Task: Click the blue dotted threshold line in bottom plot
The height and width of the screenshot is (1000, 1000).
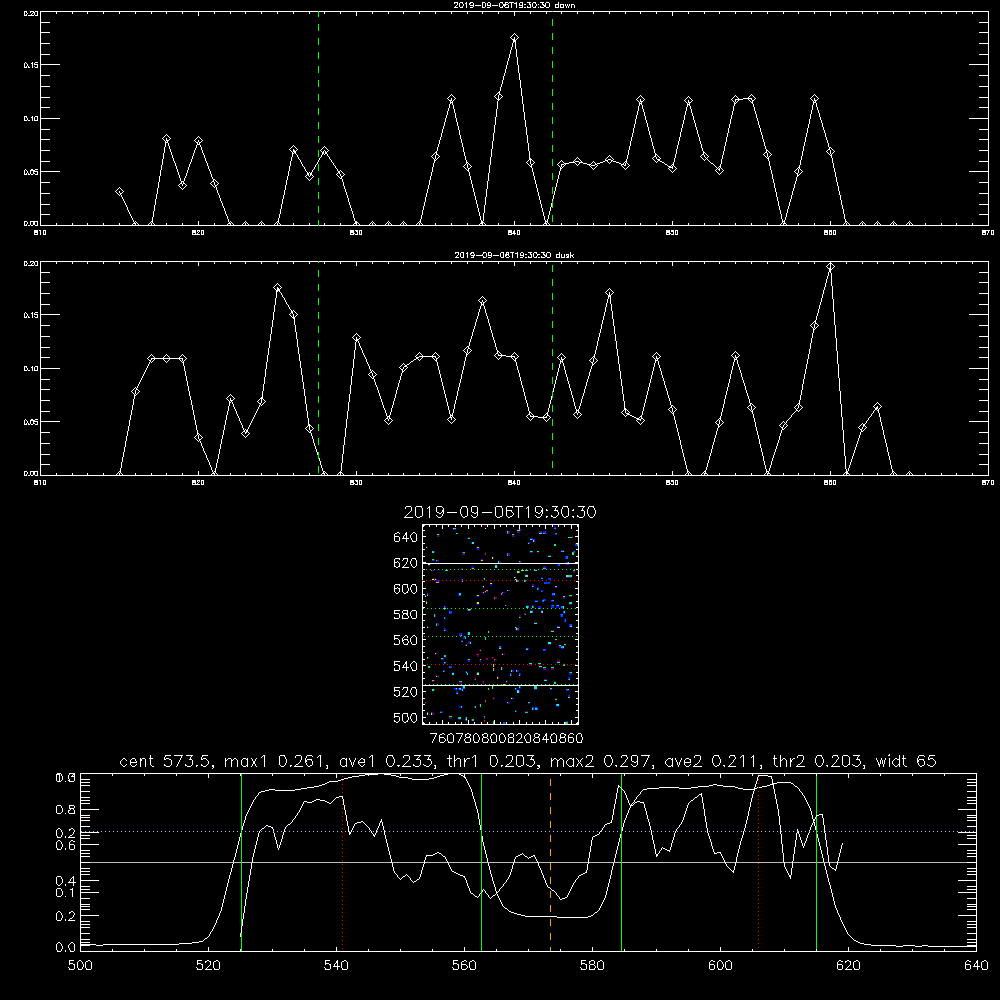Action: point(528,832)
